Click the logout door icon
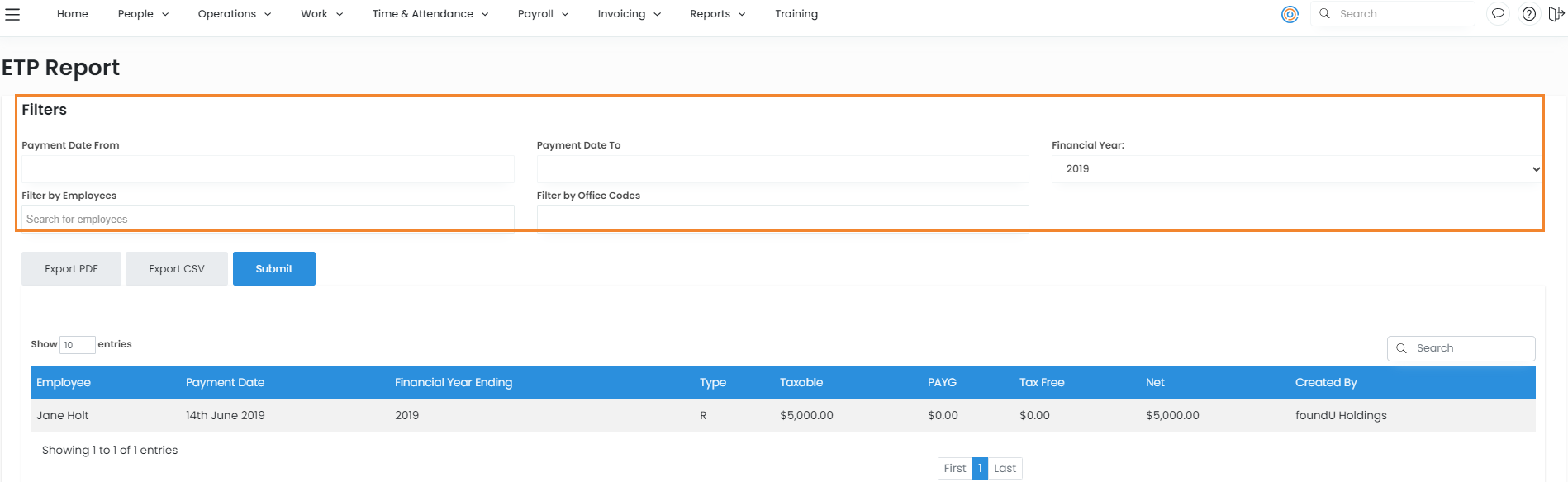 point(1556,14)
